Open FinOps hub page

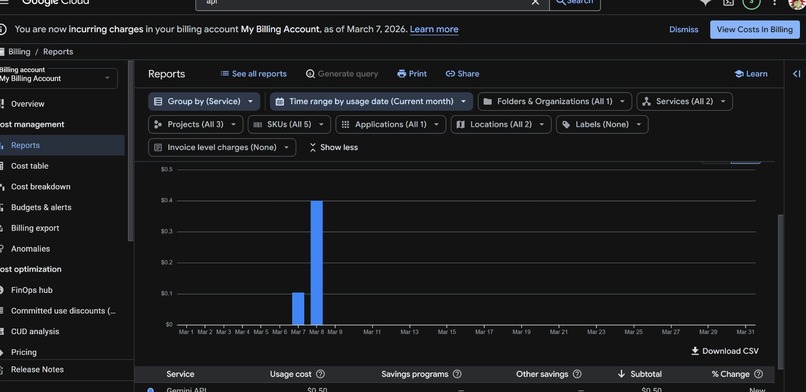coord(32,290)
